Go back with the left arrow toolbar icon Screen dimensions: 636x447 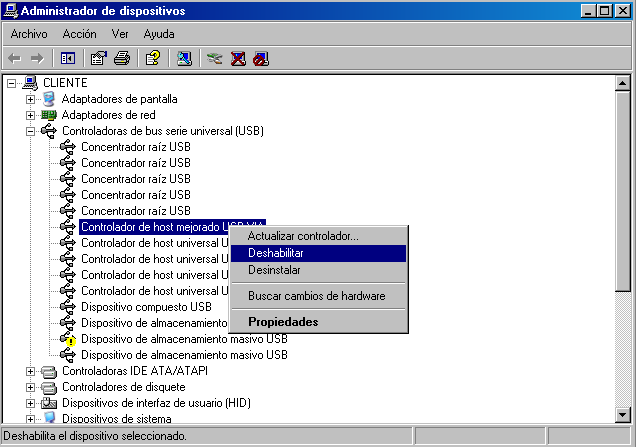[15, 59]
